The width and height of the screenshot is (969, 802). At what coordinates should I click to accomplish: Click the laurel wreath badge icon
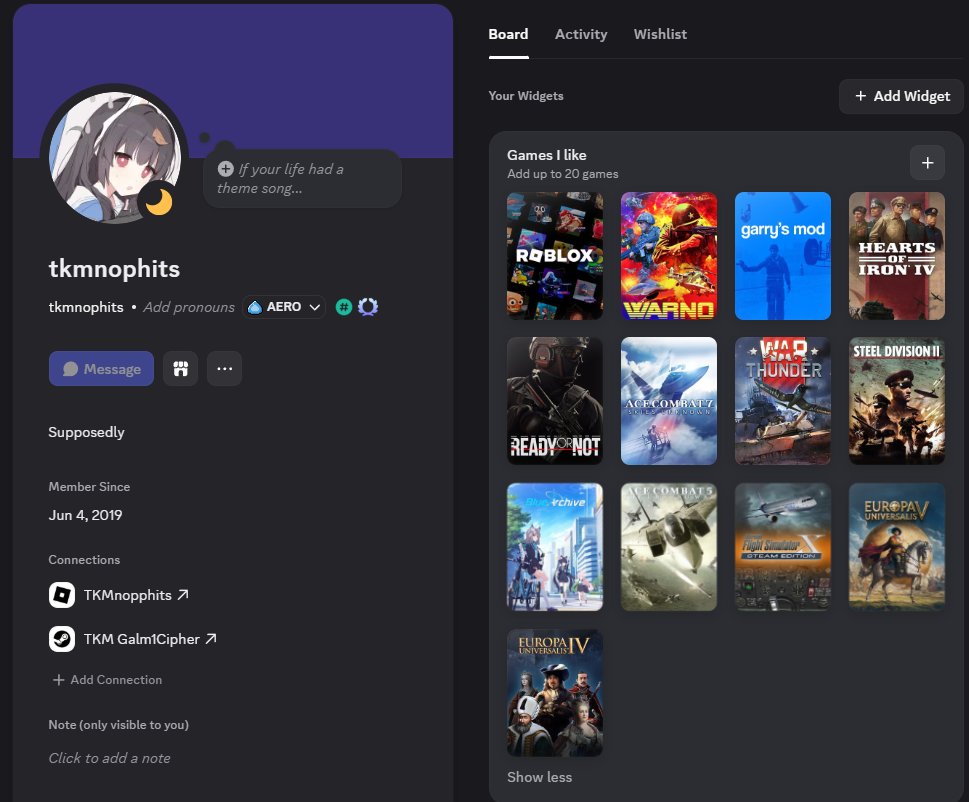click(368, 306)
